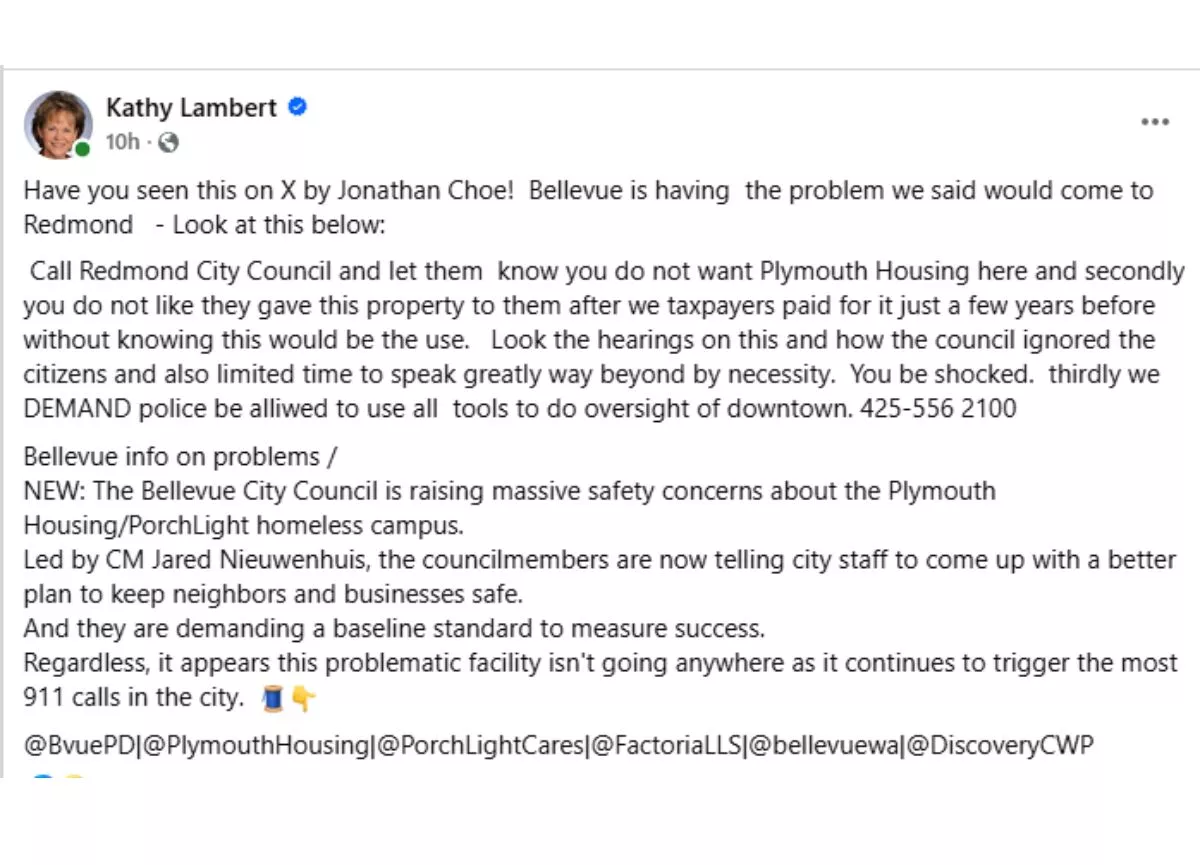Screen dimensions: 1200x865
Task: Click the pointing-down hand emoji
Action: 302,699
